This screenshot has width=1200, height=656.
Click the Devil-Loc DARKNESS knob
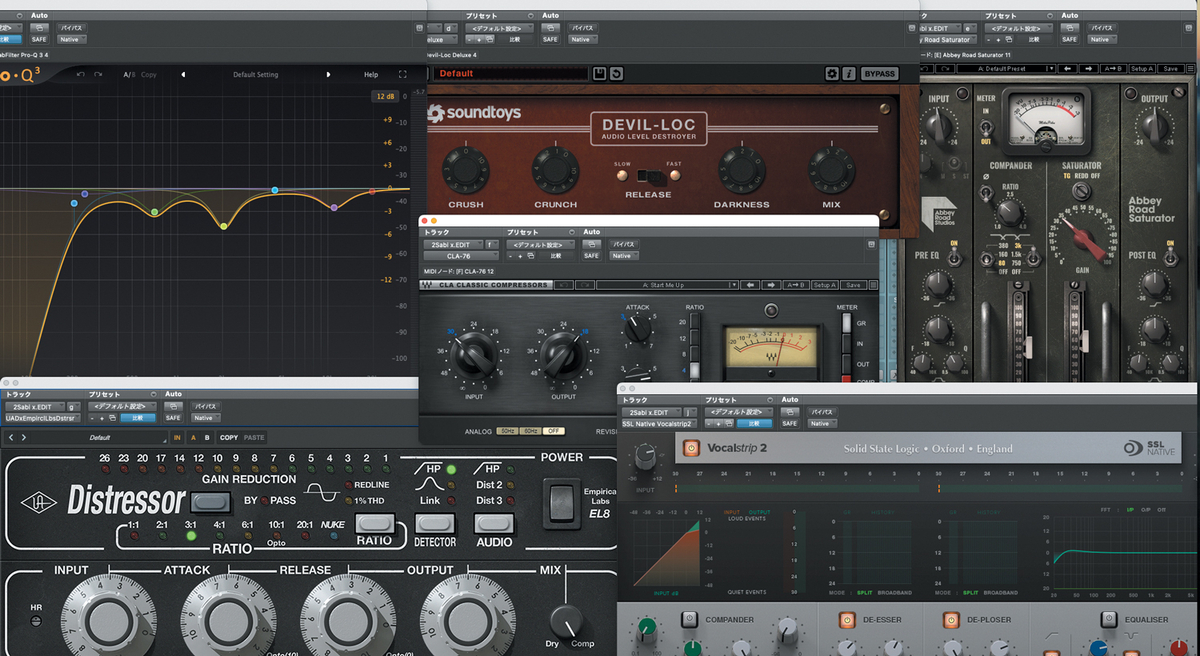tap(741, 170)
